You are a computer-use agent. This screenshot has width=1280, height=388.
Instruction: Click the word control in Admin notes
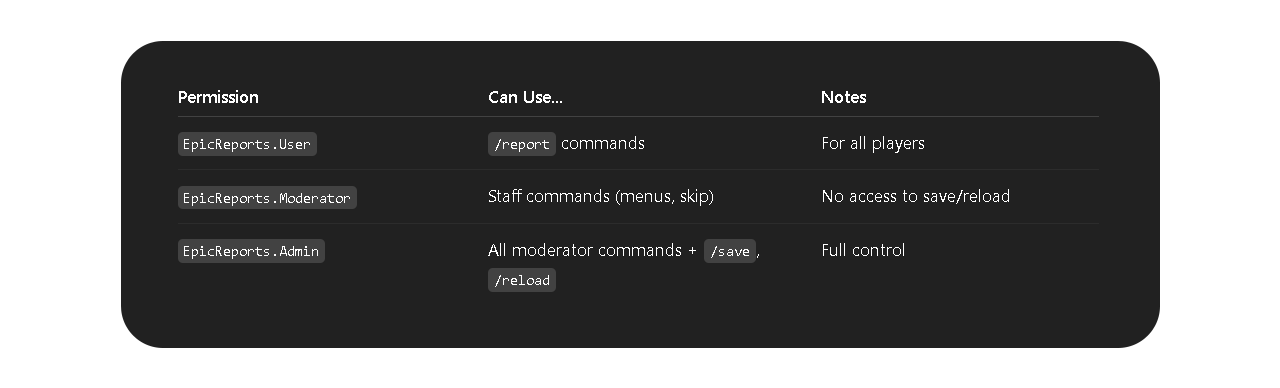pos(878,250)
